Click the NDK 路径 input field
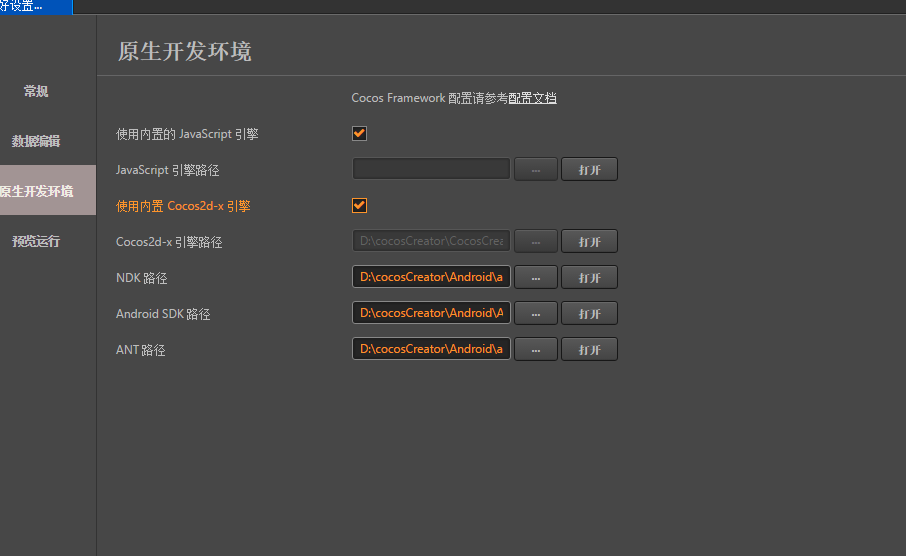 point(431,277)
